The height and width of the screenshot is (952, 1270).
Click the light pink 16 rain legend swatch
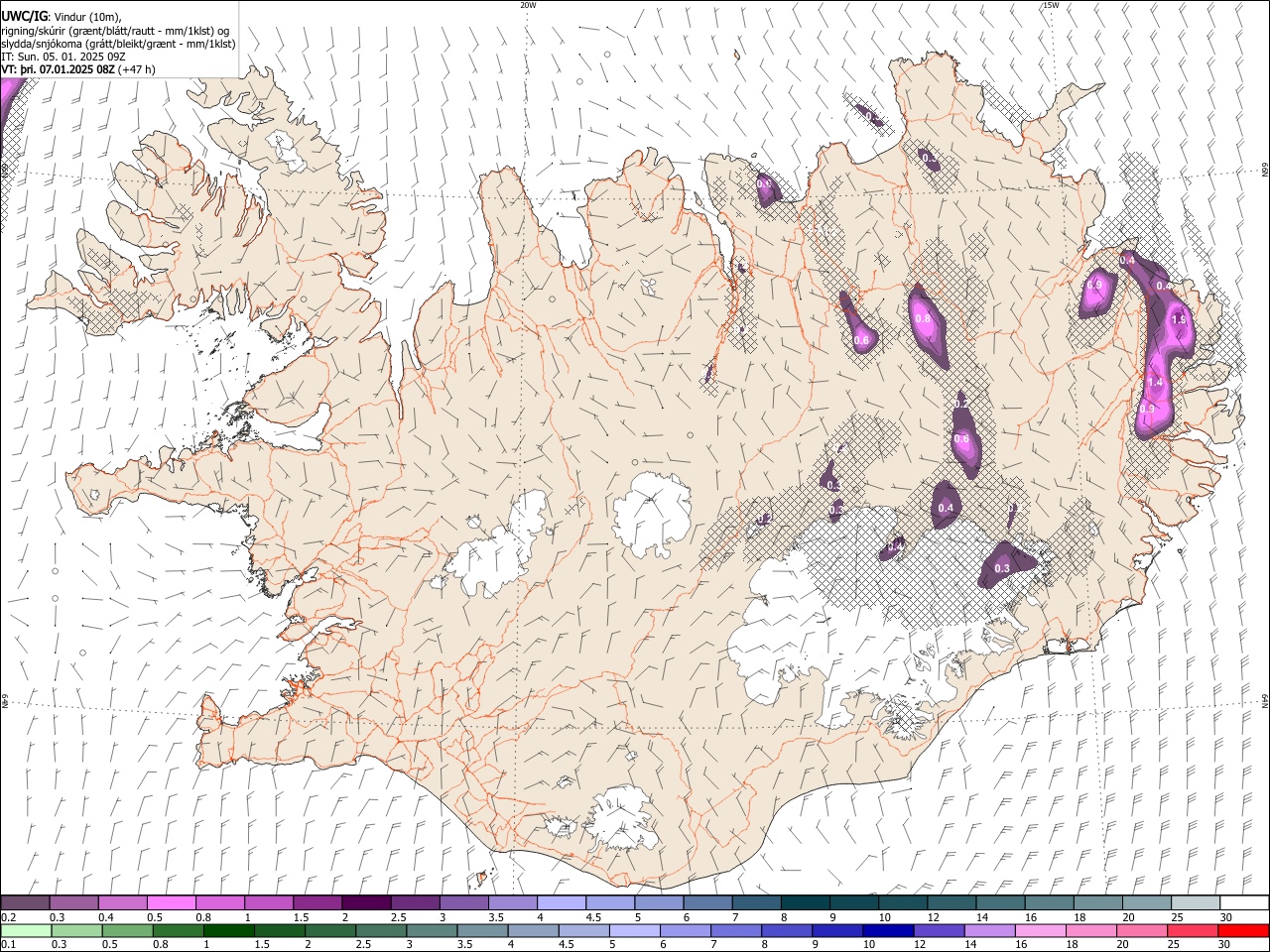[x=1039, y=931]
